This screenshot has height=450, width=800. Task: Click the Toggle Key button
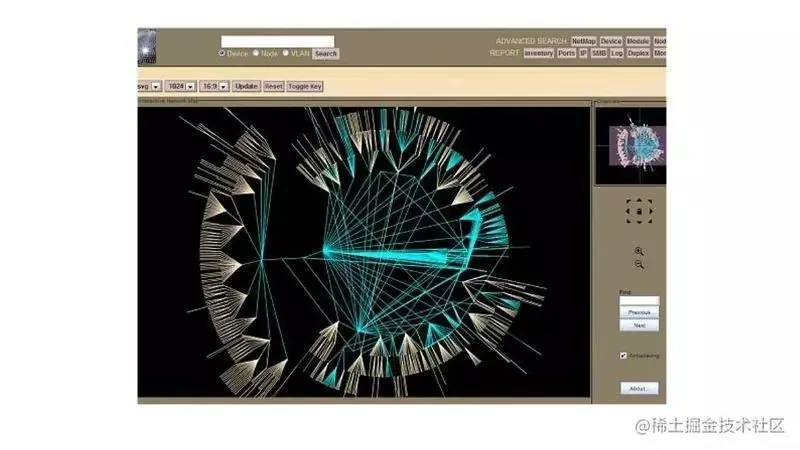tap(305, 87)
